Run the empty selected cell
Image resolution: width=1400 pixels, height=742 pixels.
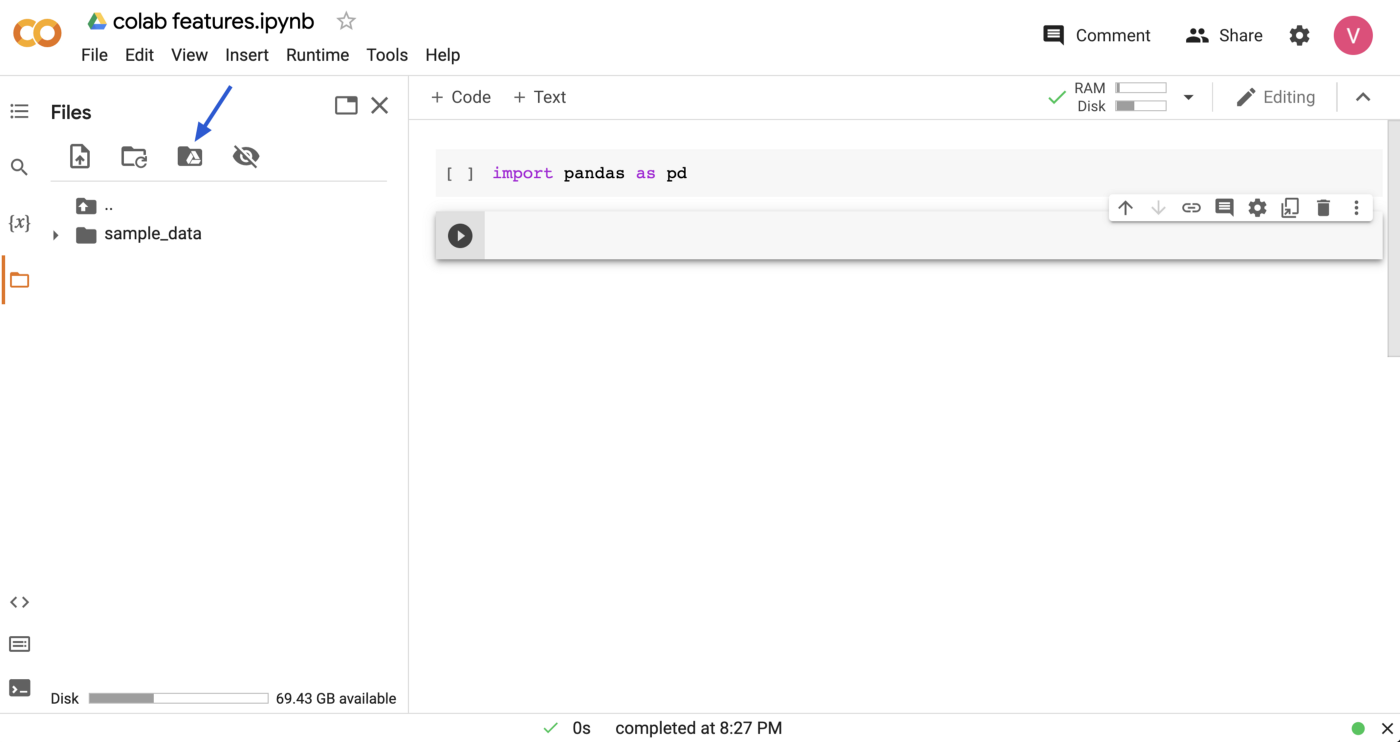tap(460, 236)
